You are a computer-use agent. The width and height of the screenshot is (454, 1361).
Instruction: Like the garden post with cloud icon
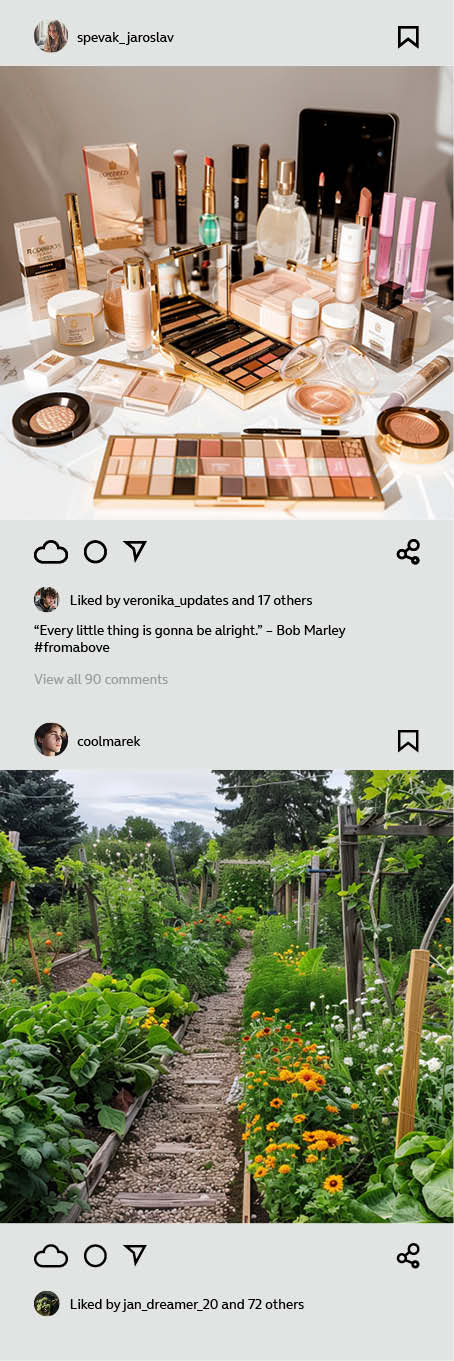51,1256
